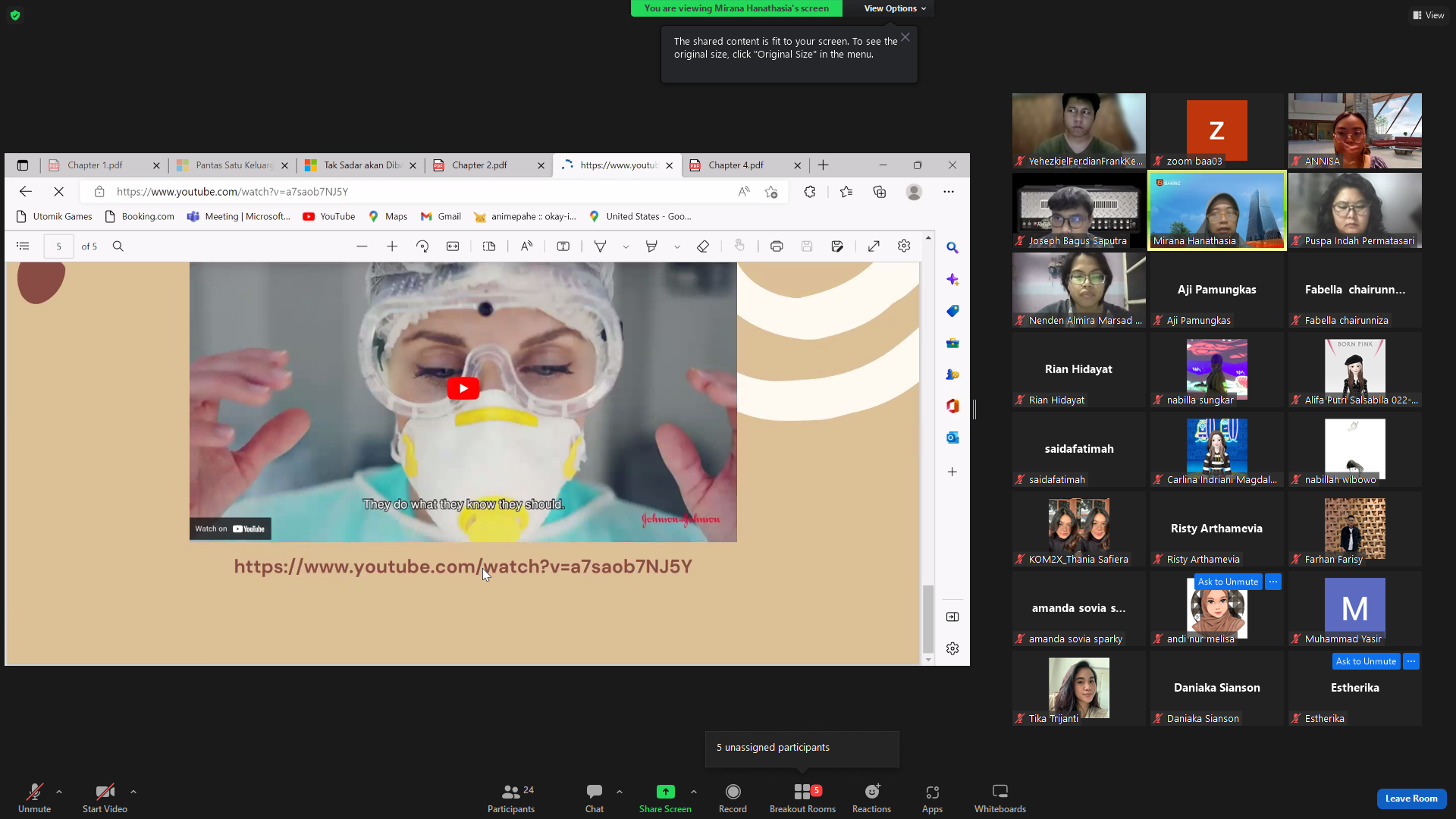1456x819 pixels.
Task: Play the embedded YouTube video
Action: tap(463, 388)
